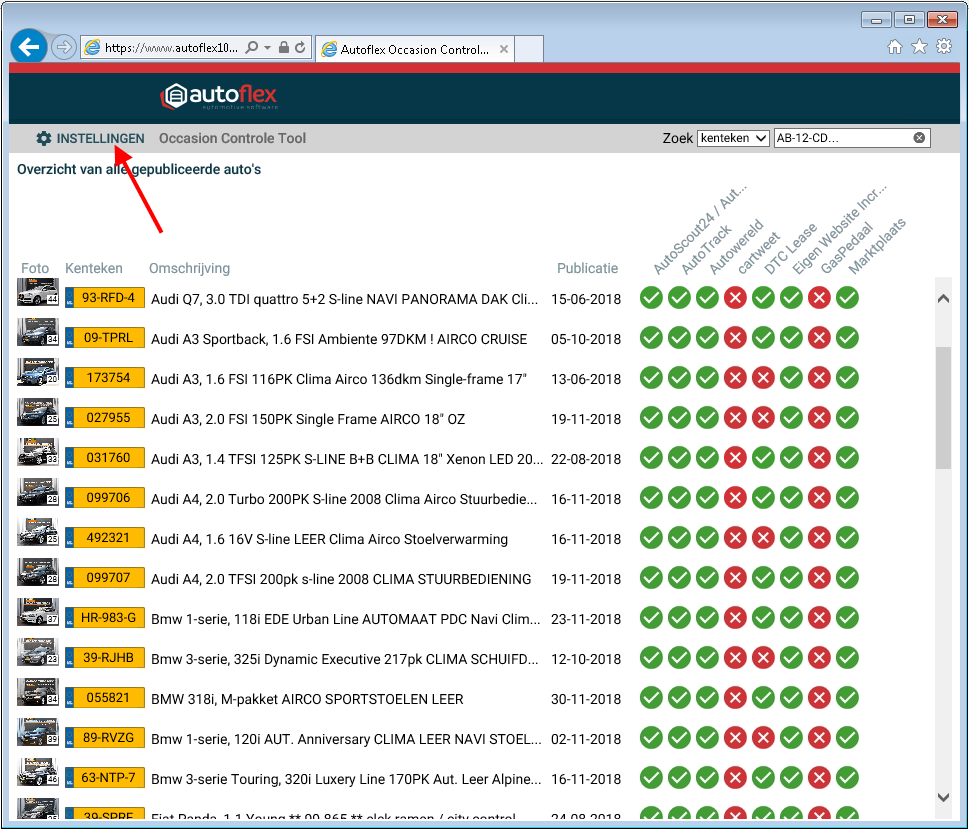The width and height of the screenshot is (969, 830).
Task: Clear the kenteken search field with X icon
Action: click(919, 138)
